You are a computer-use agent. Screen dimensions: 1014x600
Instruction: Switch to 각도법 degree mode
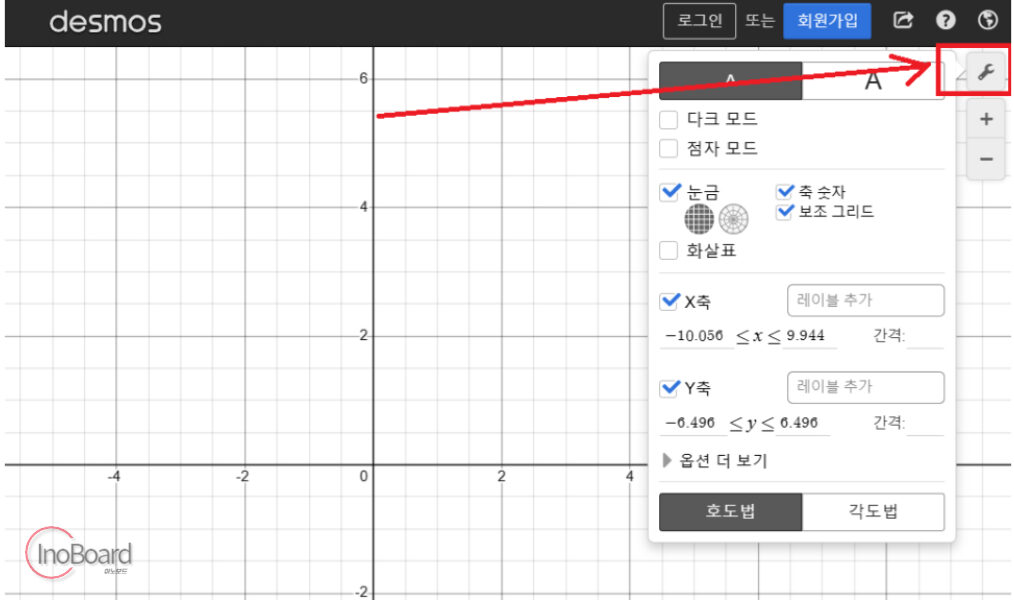(x=873, y=512)
